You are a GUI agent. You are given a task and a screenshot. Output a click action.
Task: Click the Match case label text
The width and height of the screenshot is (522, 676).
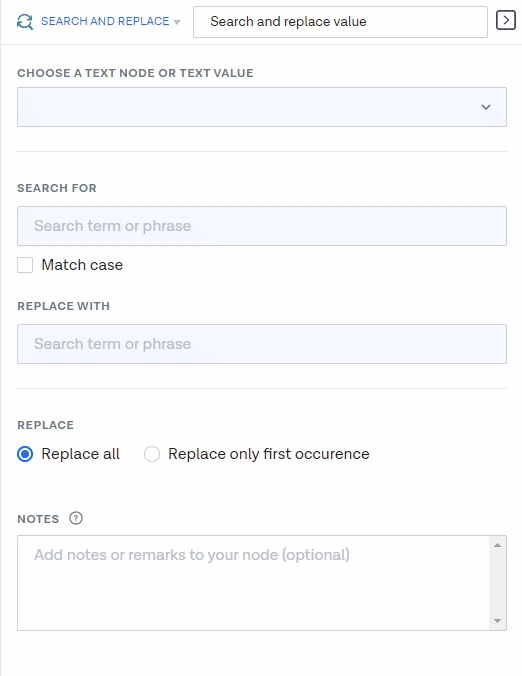pos(82,265)
